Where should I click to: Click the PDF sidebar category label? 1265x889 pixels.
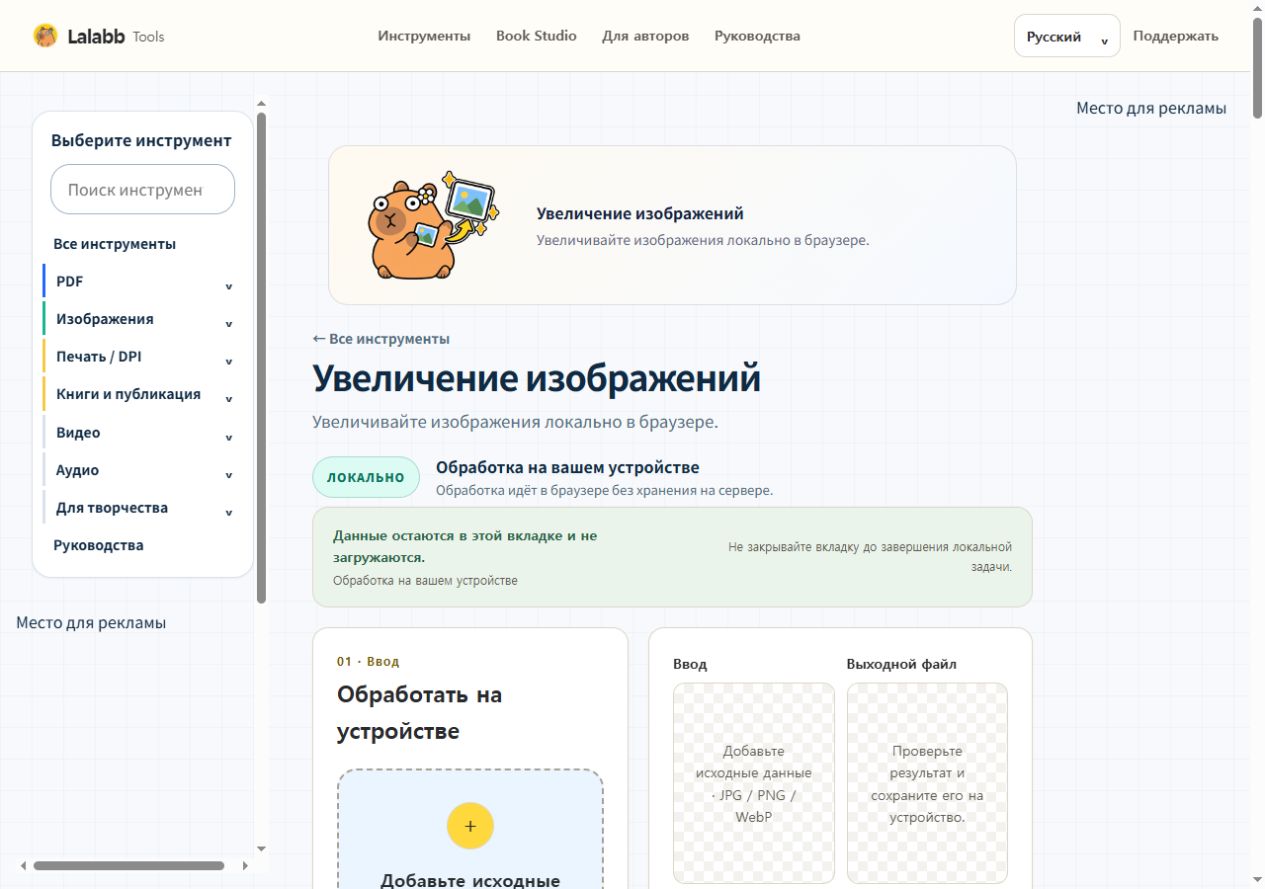69,281
